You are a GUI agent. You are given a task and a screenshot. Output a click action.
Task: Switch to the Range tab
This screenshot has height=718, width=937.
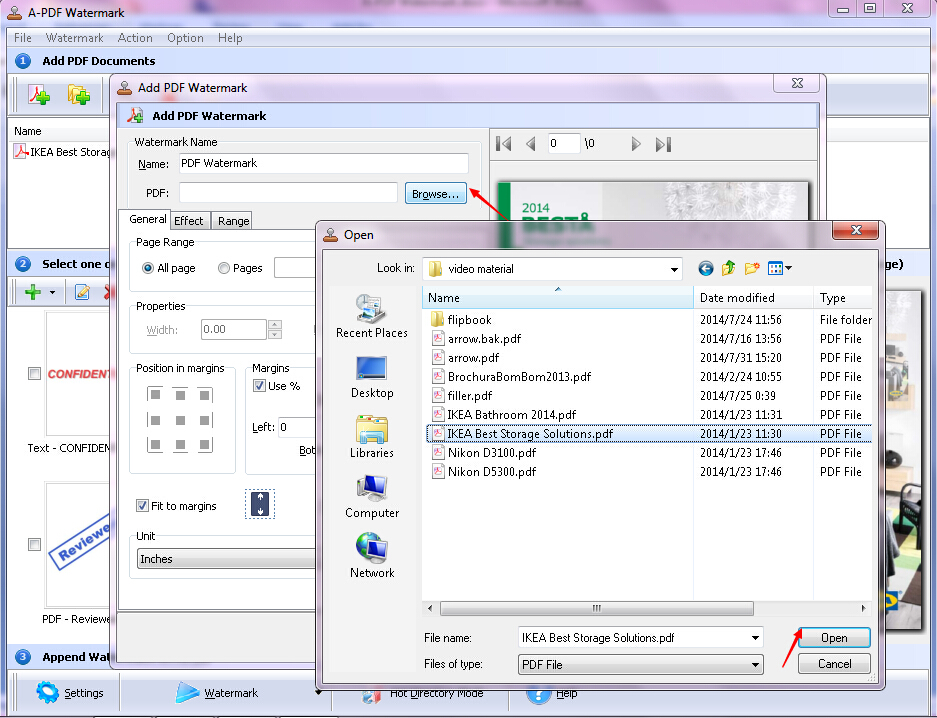233,221
